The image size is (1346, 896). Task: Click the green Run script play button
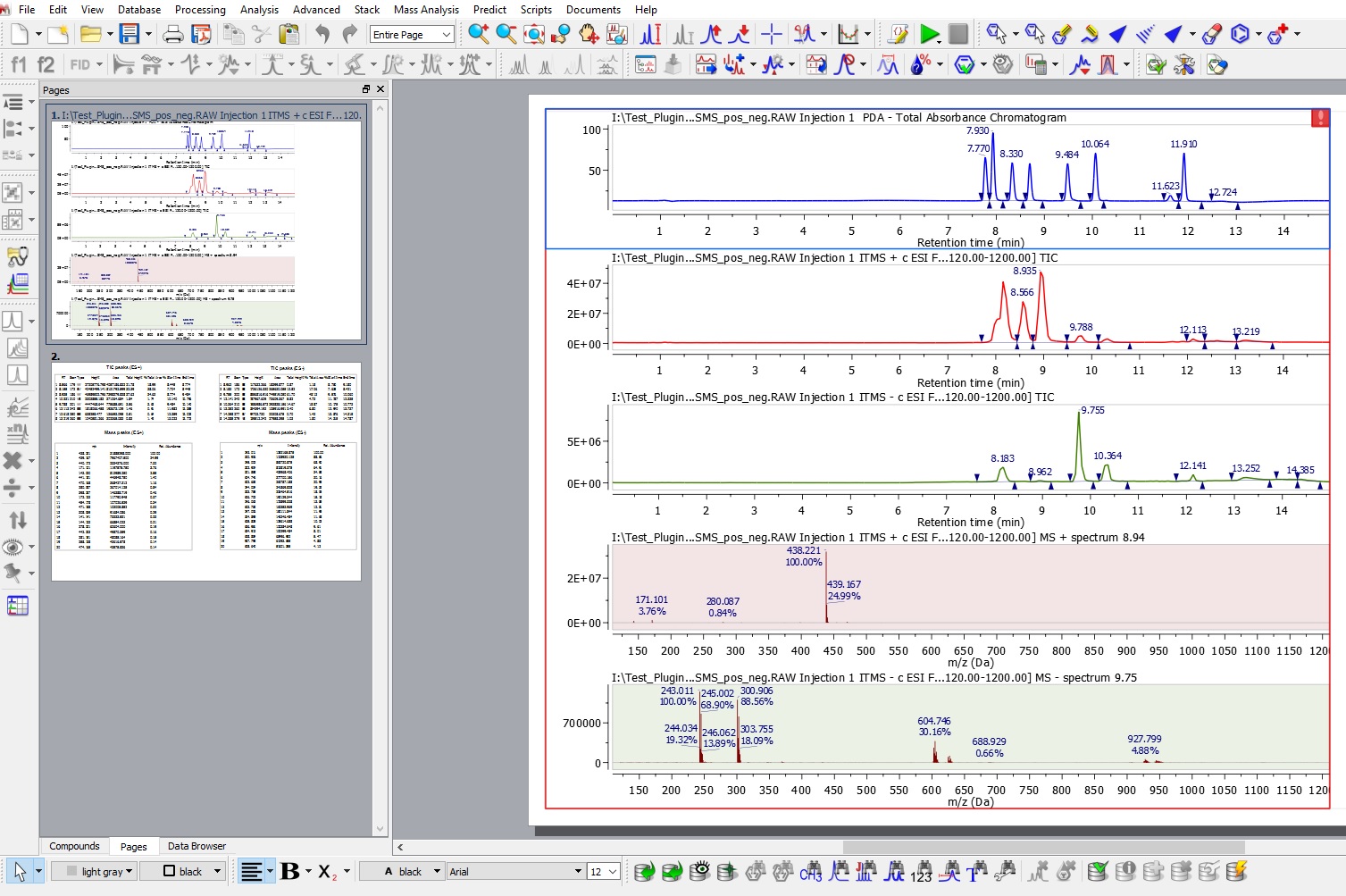click(x=929, y=34)
